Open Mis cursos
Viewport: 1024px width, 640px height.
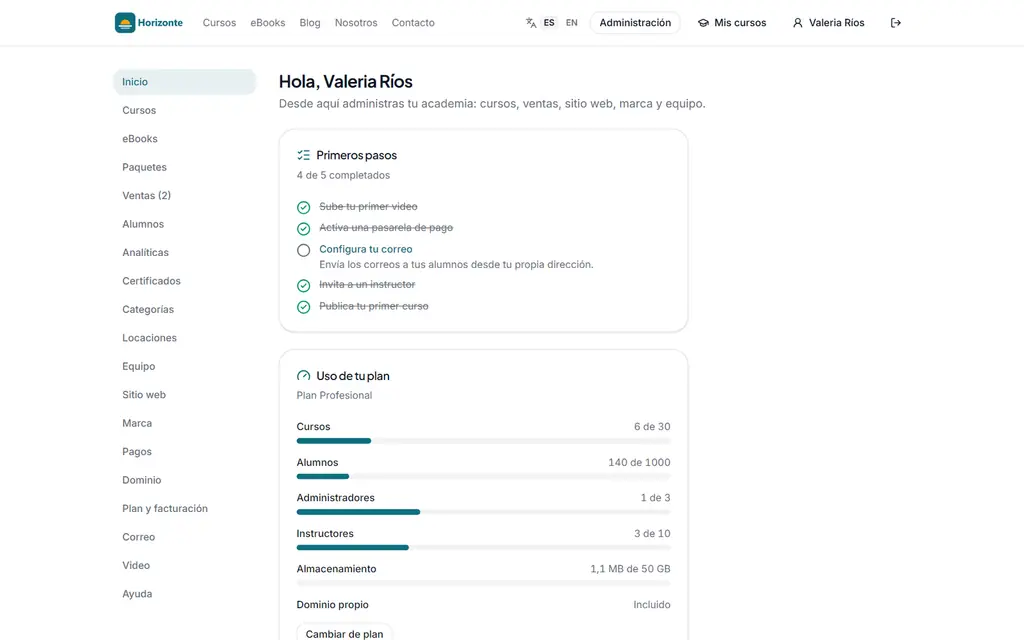(x=732, y=23)
